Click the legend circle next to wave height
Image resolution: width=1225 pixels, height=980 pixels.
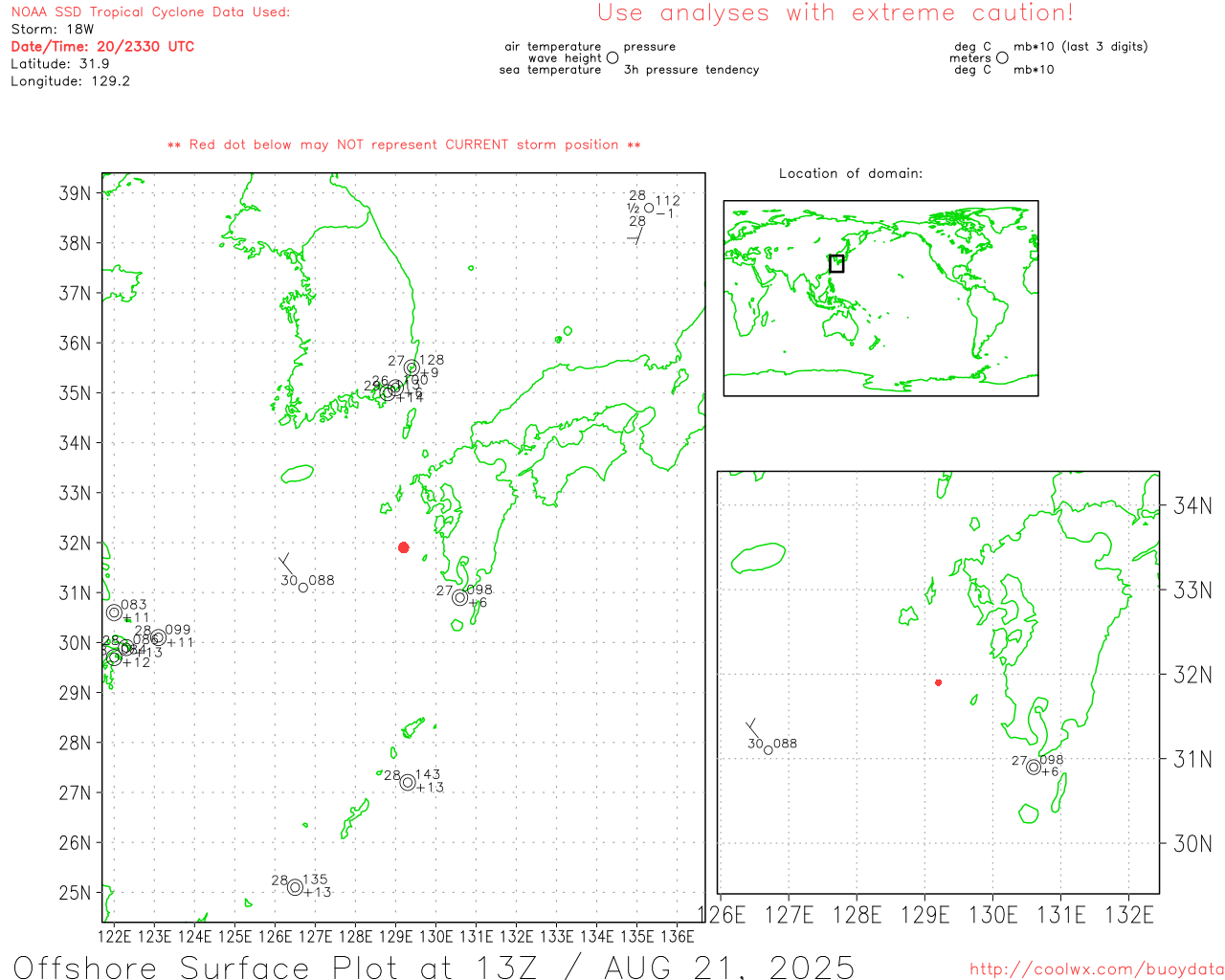coord(612,57)
